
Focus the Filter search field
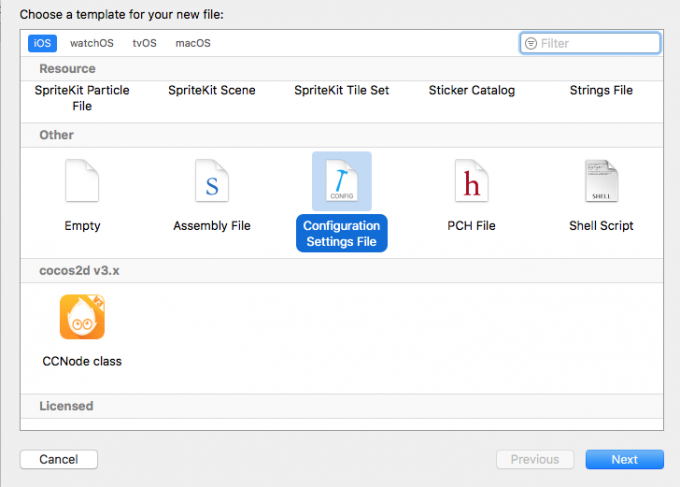[596, 43]
